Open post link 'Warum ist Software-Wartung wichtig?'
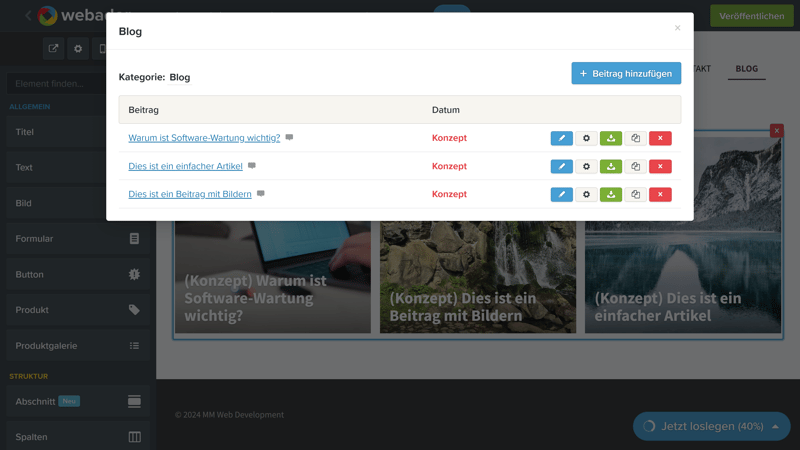Screen dimensions: 800x450 (x=204, y=138)
